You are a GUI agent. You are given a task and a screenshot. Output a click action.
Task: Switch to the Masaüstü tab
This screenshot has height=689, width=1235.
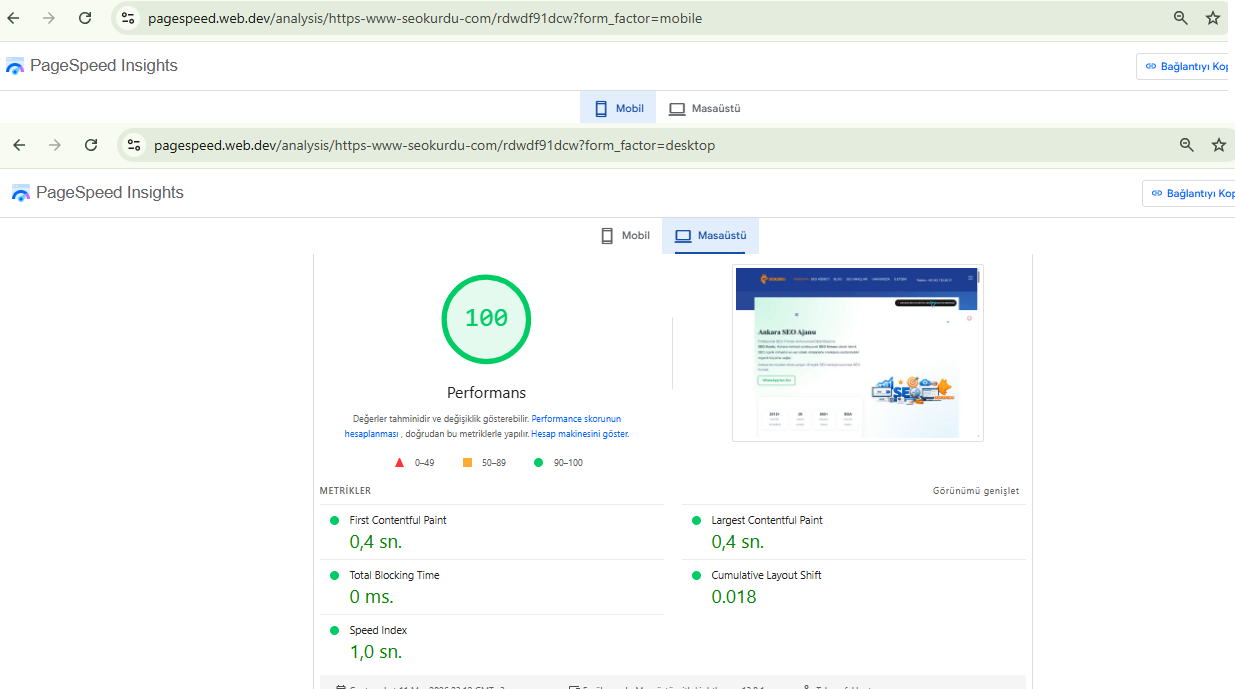[x=710, y=236]
